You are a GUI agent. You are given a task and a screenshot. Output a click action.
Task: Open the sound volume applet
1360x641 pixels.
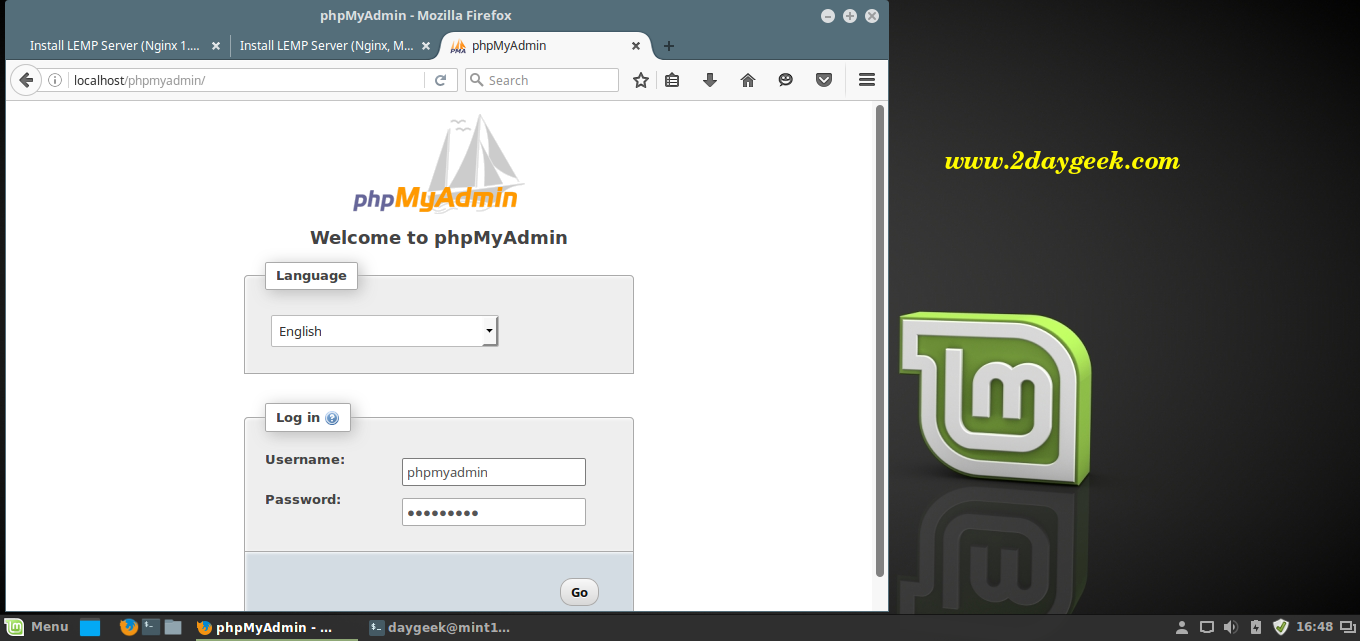pos(1232,627)
